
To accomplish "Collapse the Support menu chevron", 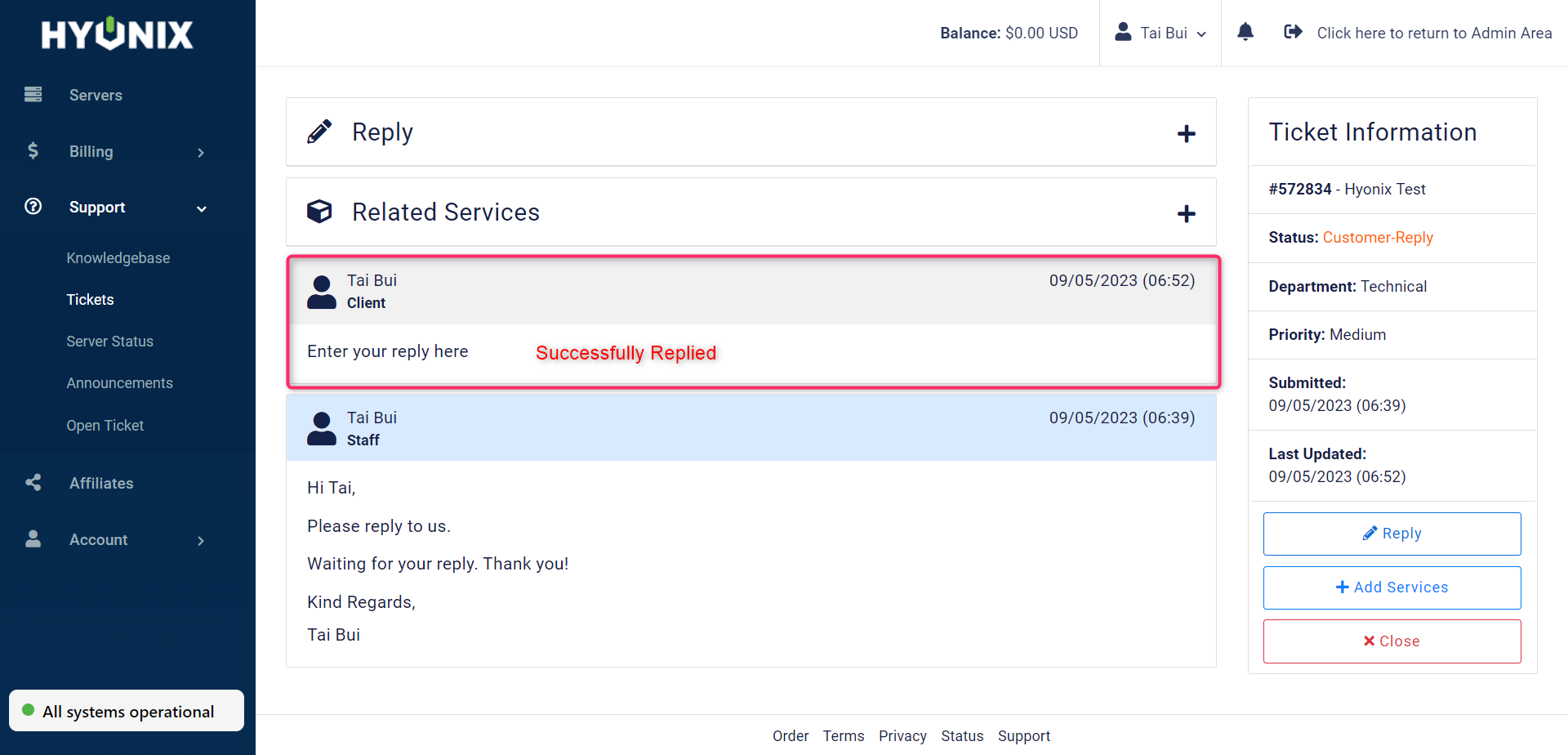I will pos(201,208).
